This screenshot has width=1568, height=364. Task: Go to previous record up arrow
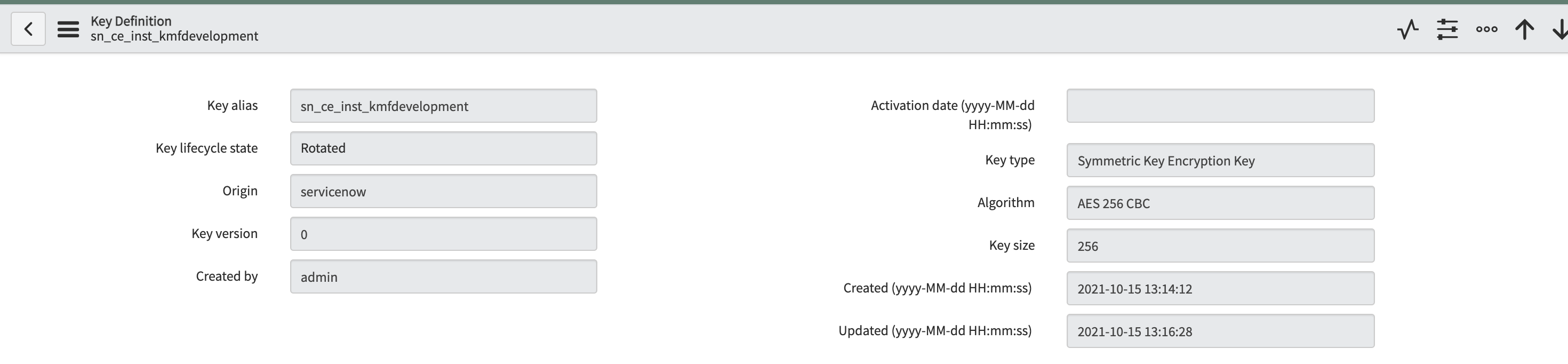1525,29
